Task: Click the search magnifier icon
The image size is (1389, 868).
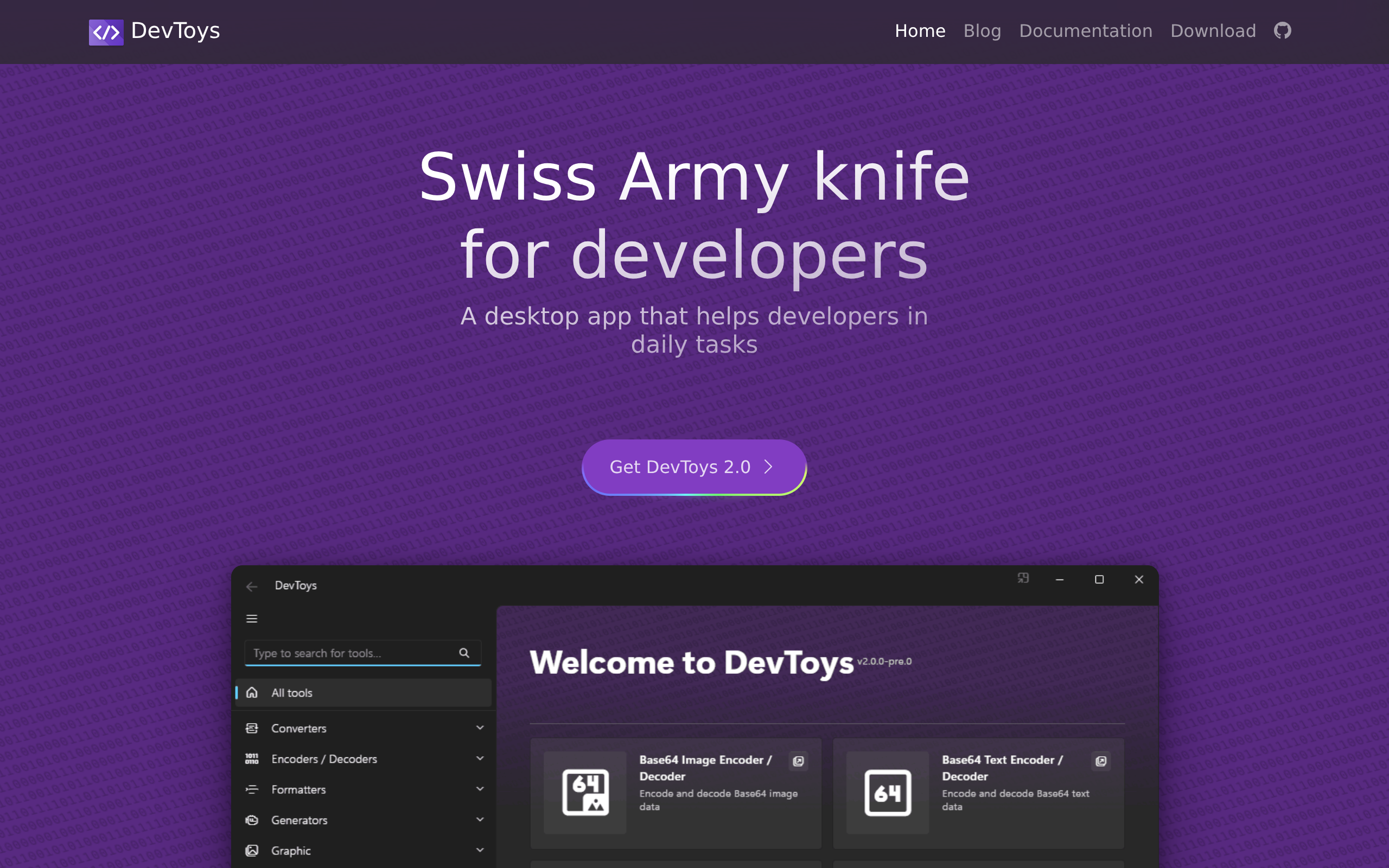Action: pyautogui.click(x=464, y=653)
